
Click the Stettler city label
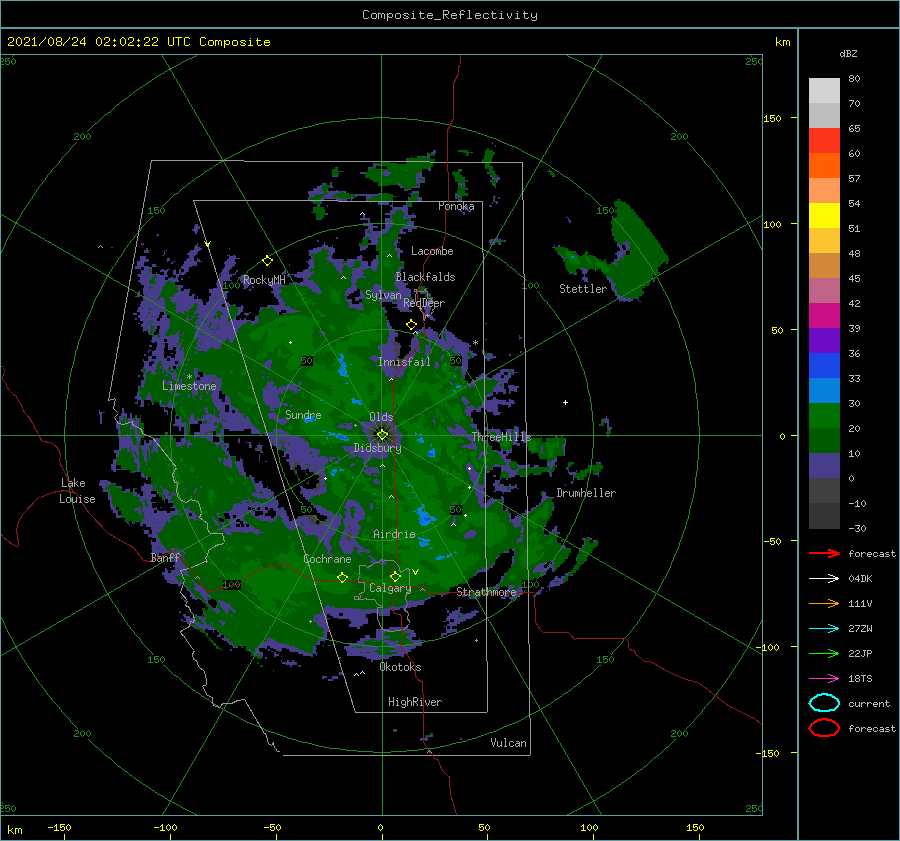coord(583,289)
